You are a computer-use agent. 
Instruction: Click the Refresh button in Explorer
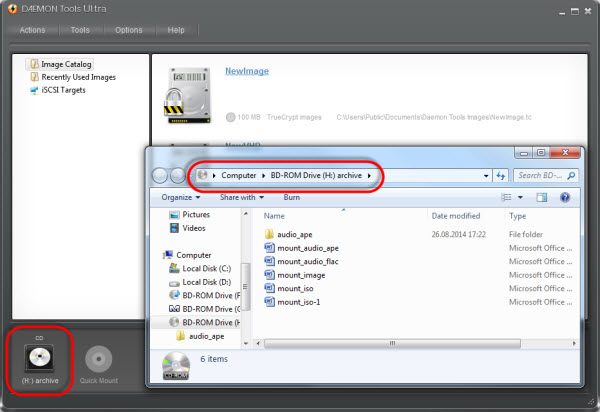click(501, 176)
